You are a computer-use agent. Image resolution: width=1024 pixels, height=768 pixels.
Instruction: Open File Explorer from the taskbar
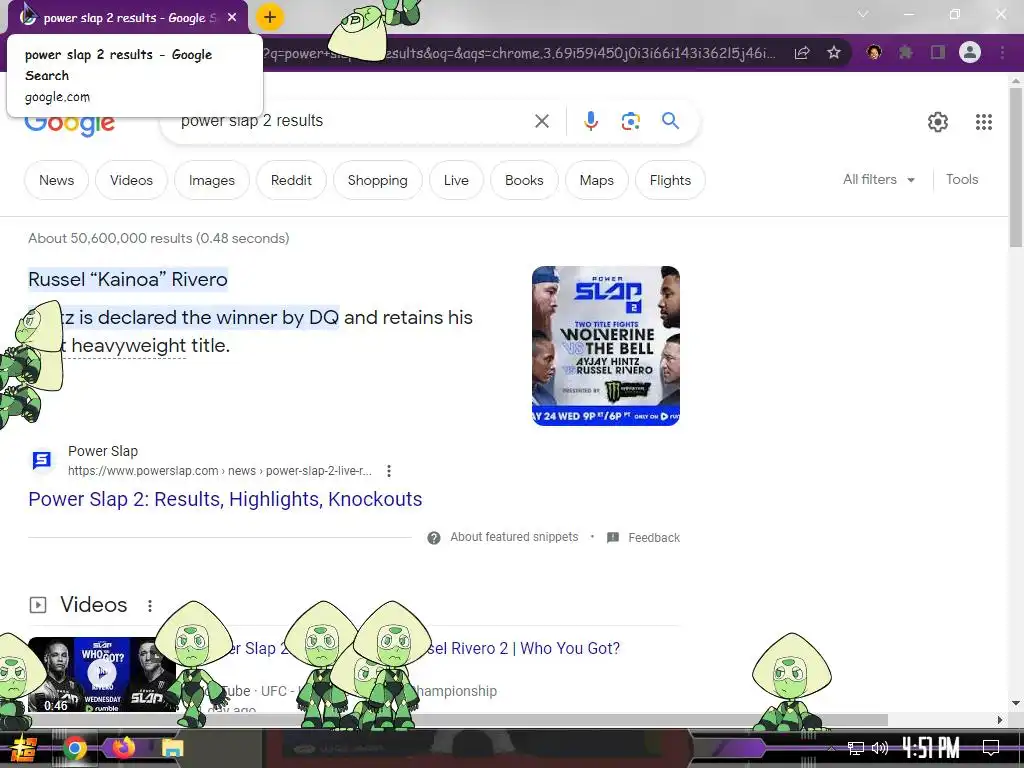point(172,748)
